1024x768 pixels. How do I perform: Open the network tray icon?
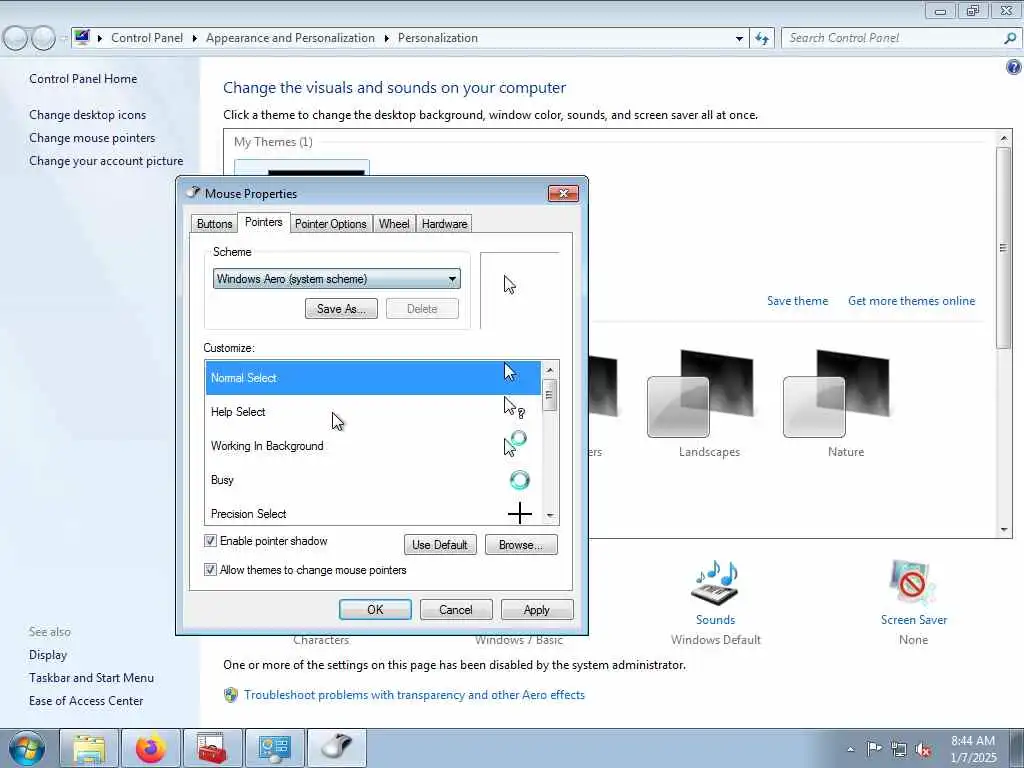coord(899,749)
